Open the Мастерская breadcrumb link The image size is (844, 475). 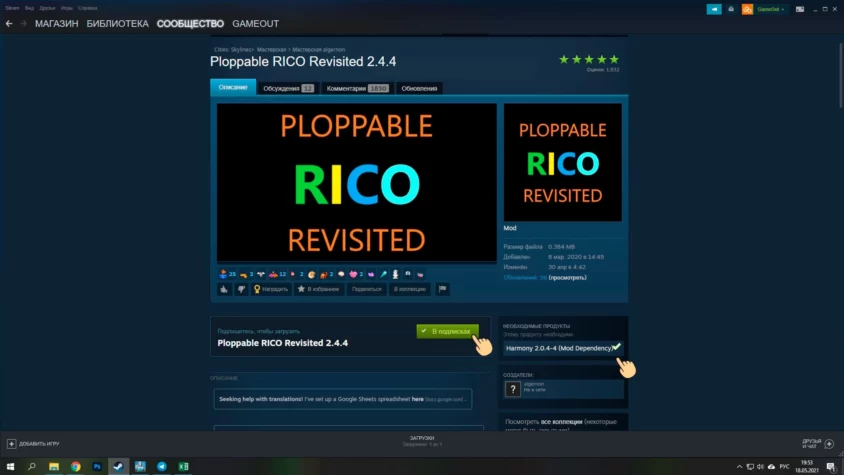(x=271, y=50)
